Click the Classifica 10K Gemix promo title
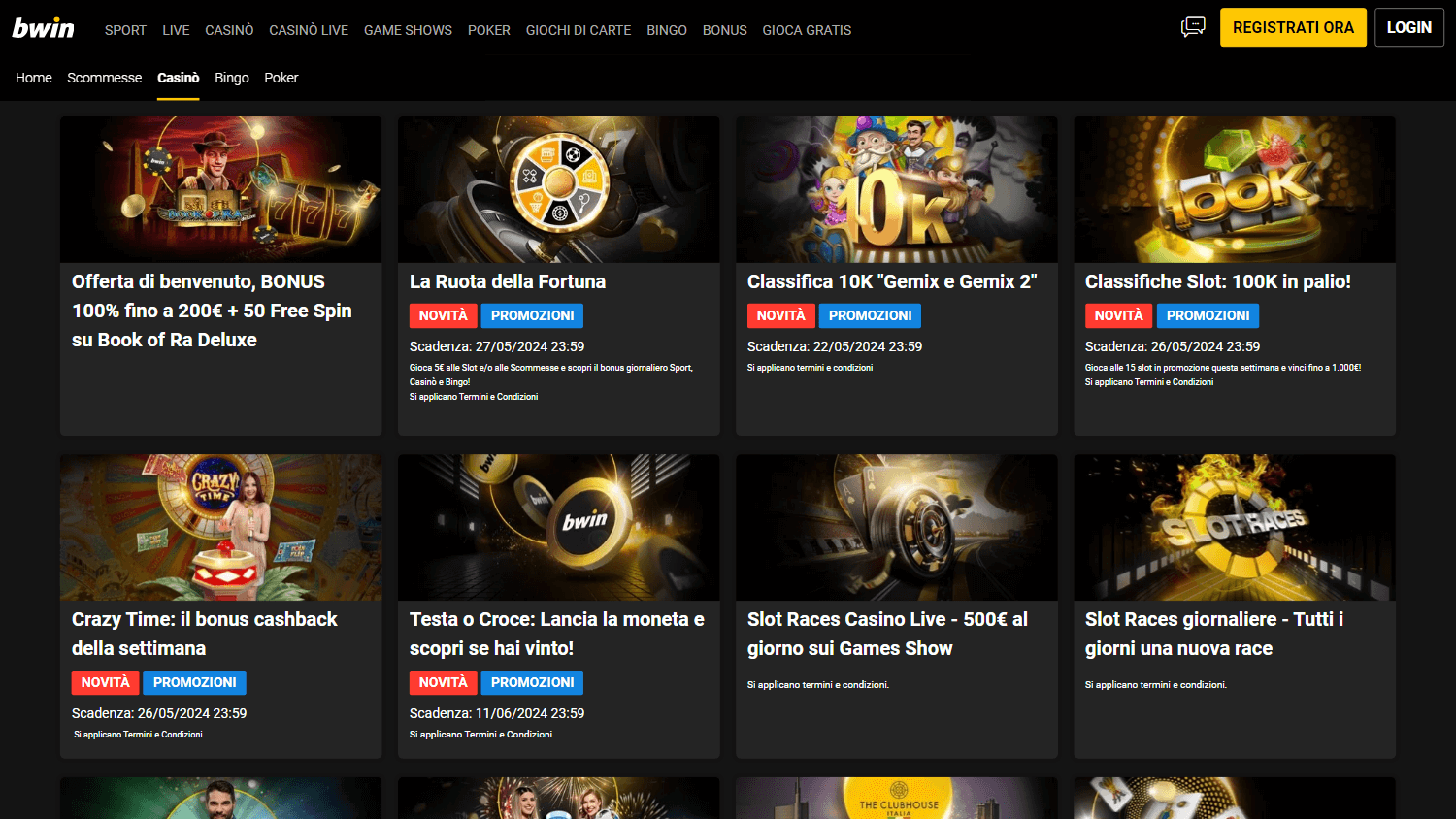This screenshot has width=1456, height=819. (x=891, y=281)
